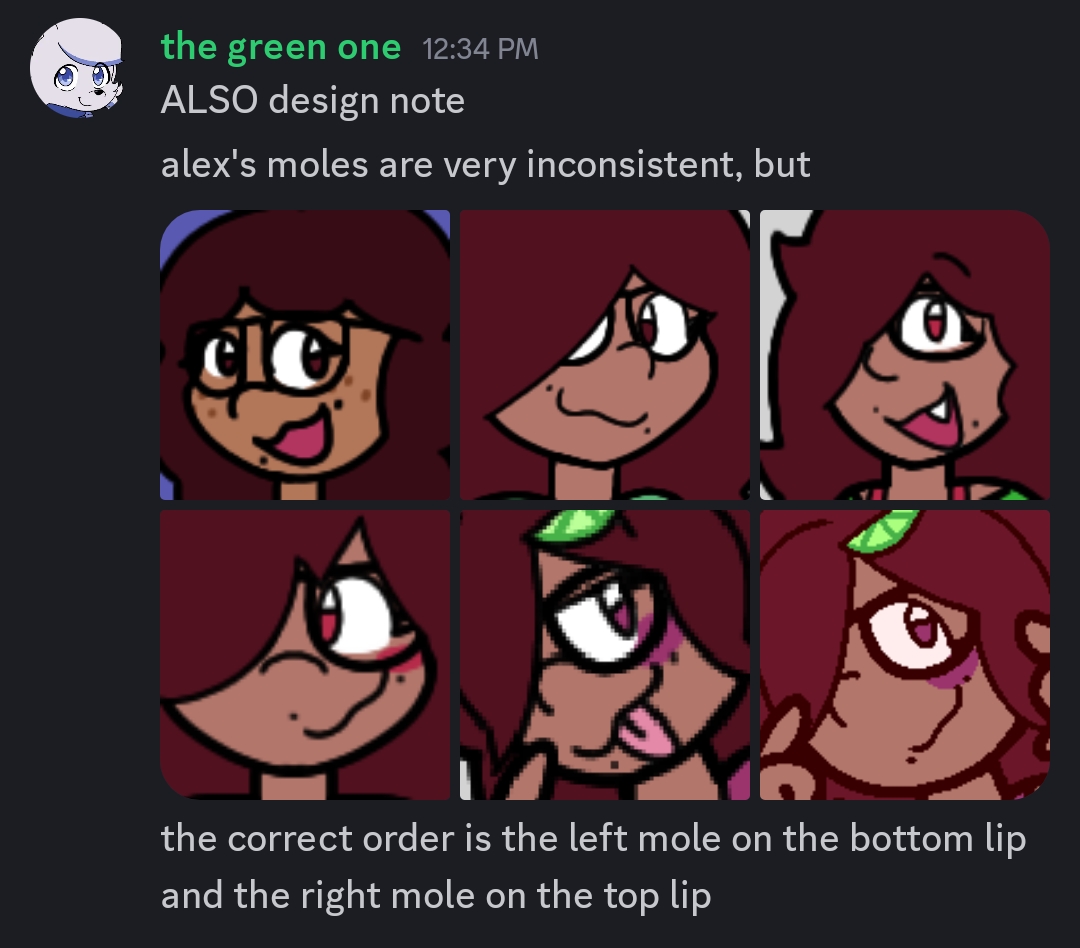Click the 12:34 PM message timestamp
This screenshot has height=948, width=1080.
pos(480,49)
